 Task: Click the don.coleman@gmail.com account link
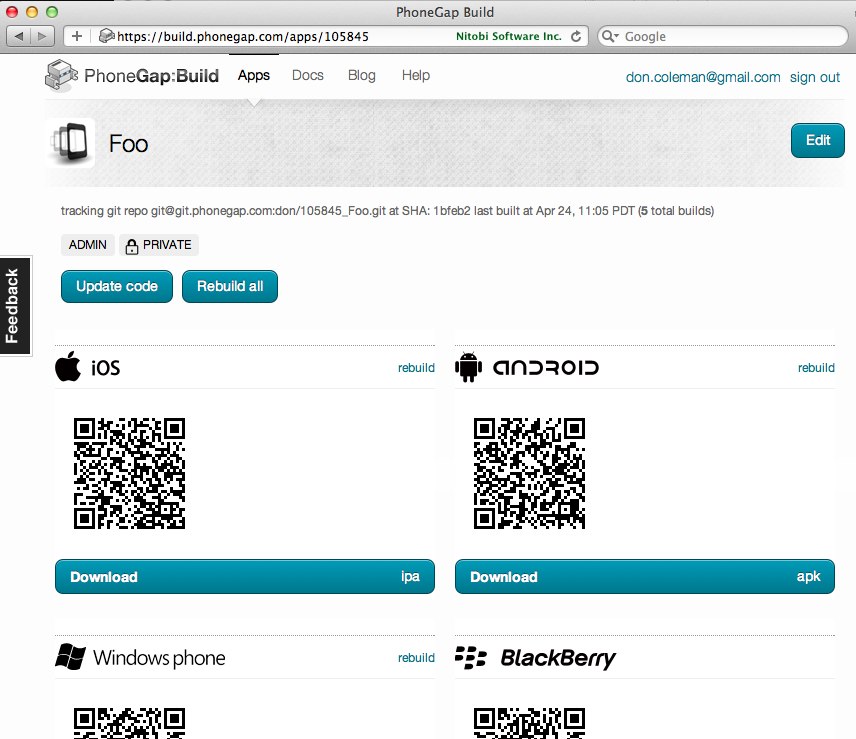(x=703, y=78)
